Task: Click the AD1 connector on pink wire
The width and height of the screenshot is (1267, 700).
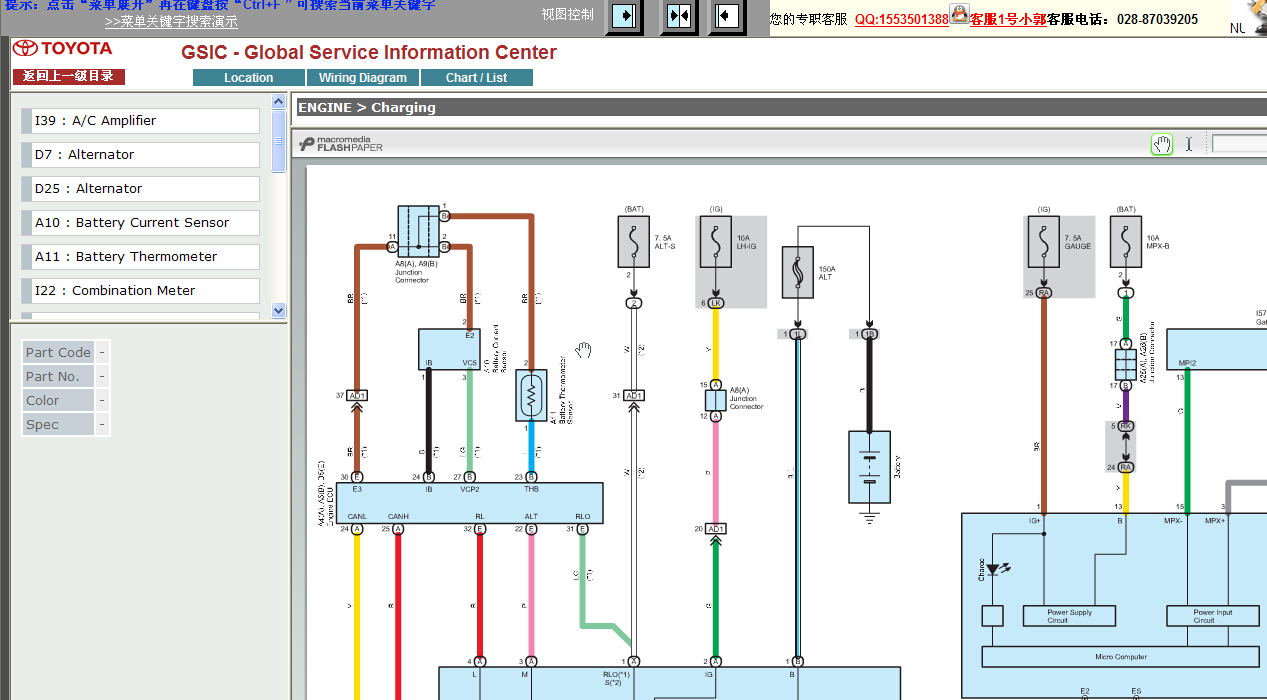Action: pyautogui.click(x=716, y=529)
